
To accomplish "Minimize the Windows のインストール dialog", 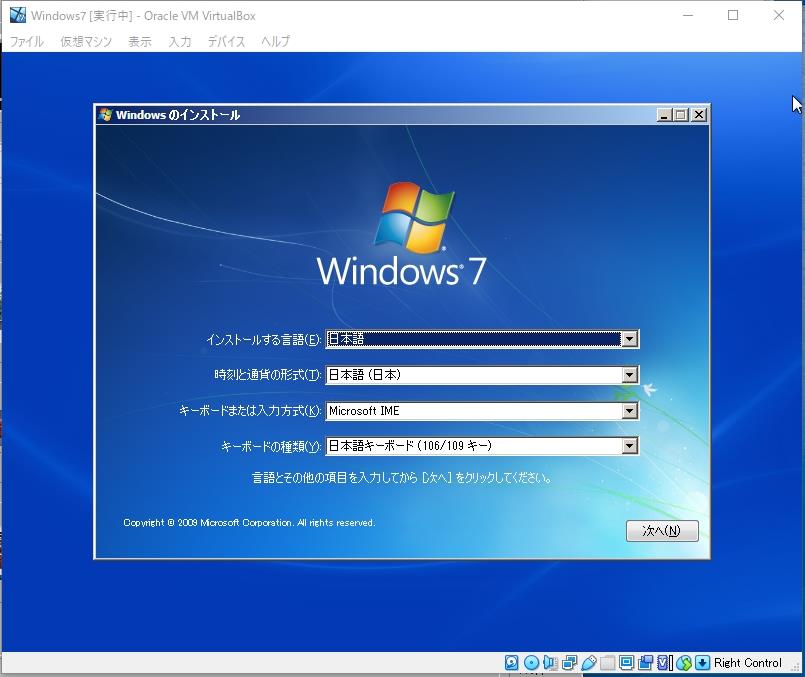I will coord(664,115).
